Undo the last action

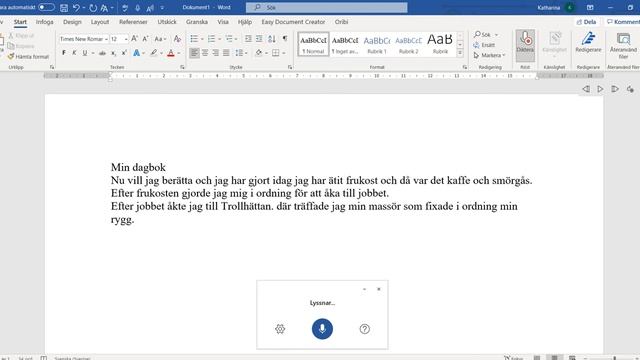76,7
